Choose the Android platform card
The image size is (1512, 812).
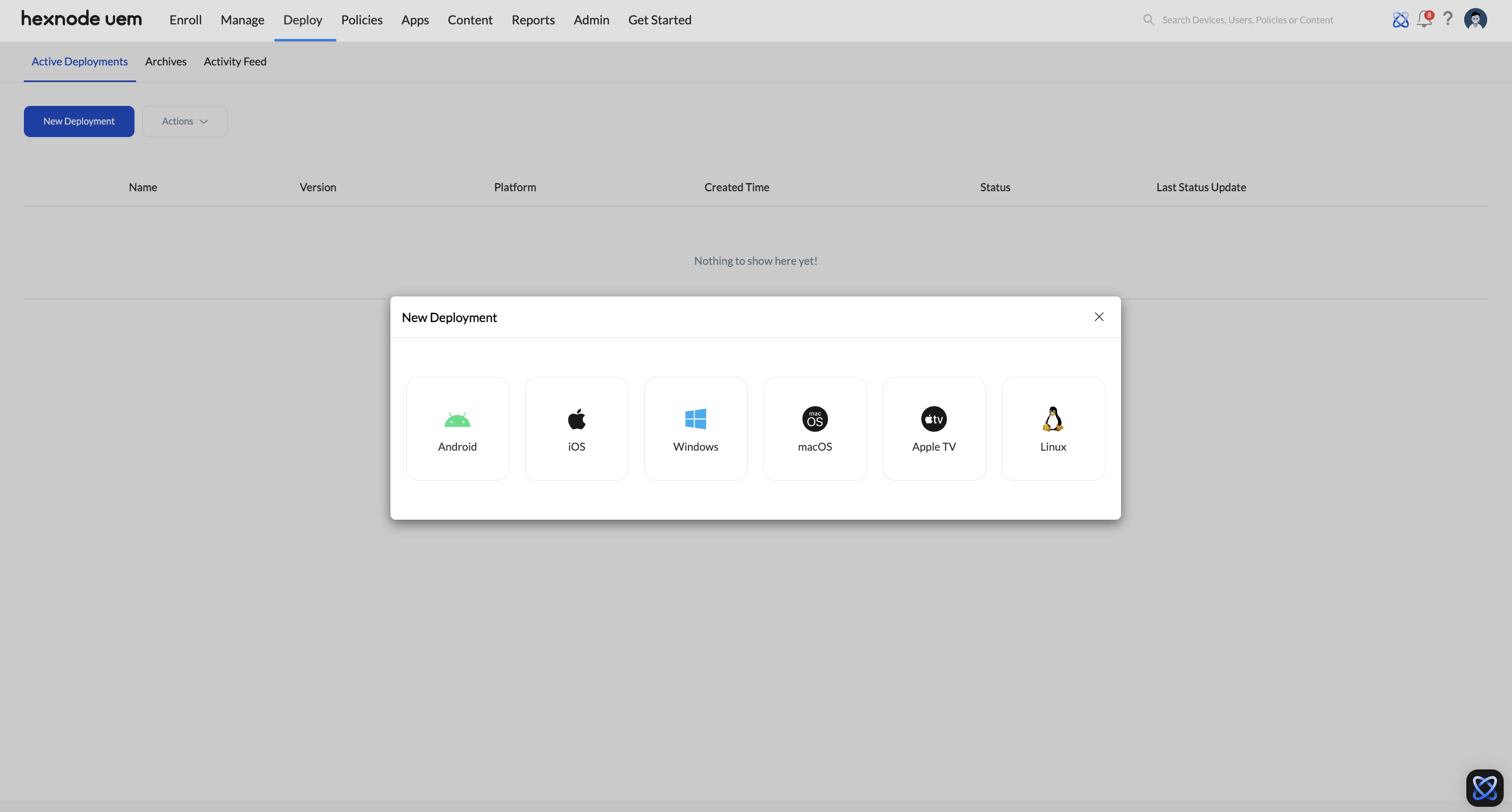point(457,428)
